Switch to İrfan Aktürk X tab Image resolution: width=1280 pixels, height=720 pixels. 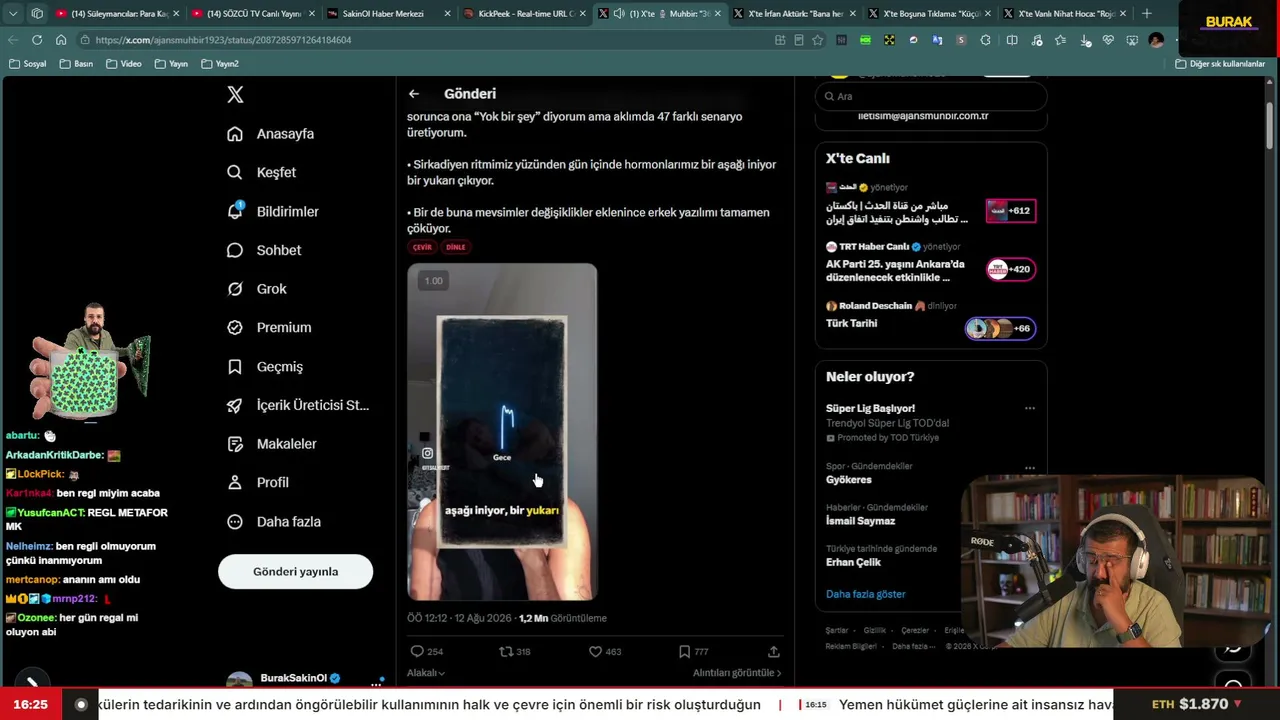coord(795,14)
